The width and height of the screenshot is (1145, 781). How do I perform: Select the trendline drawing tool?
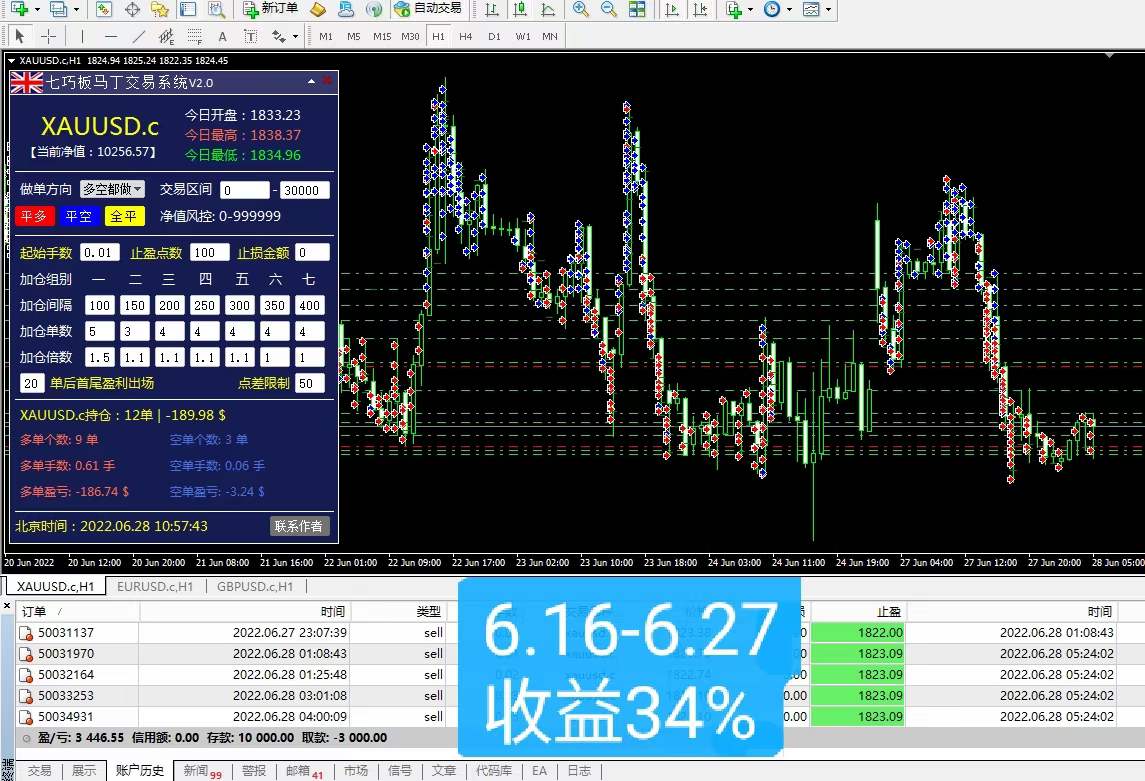pyautogui.click(x=138, y=36)
